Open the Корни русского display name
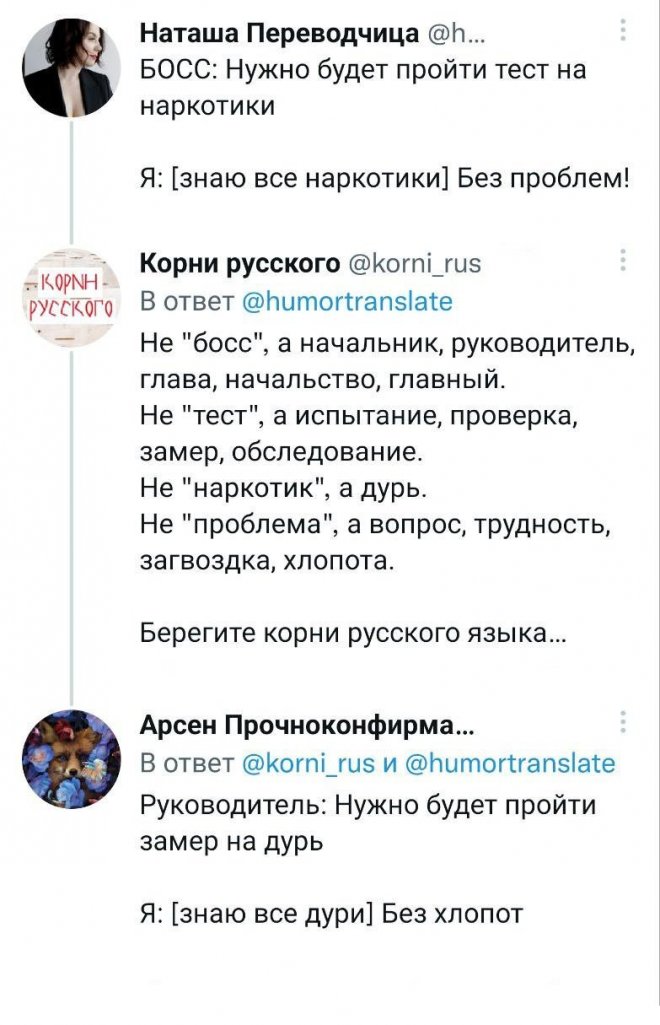The image size is (660, 1025). (x=239, y=264)
